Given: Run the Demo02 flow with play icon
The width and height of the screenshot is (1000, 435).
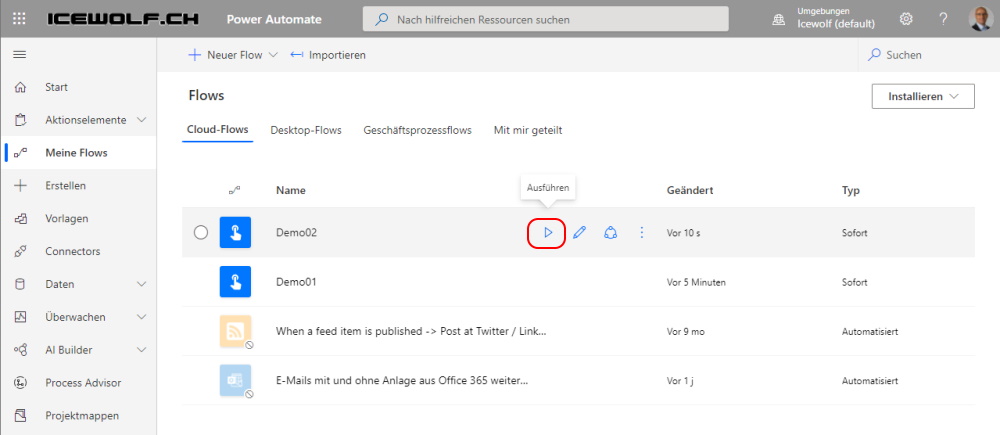Looking at the screenshot, I should pyautogui.click(x=547, y=233).
